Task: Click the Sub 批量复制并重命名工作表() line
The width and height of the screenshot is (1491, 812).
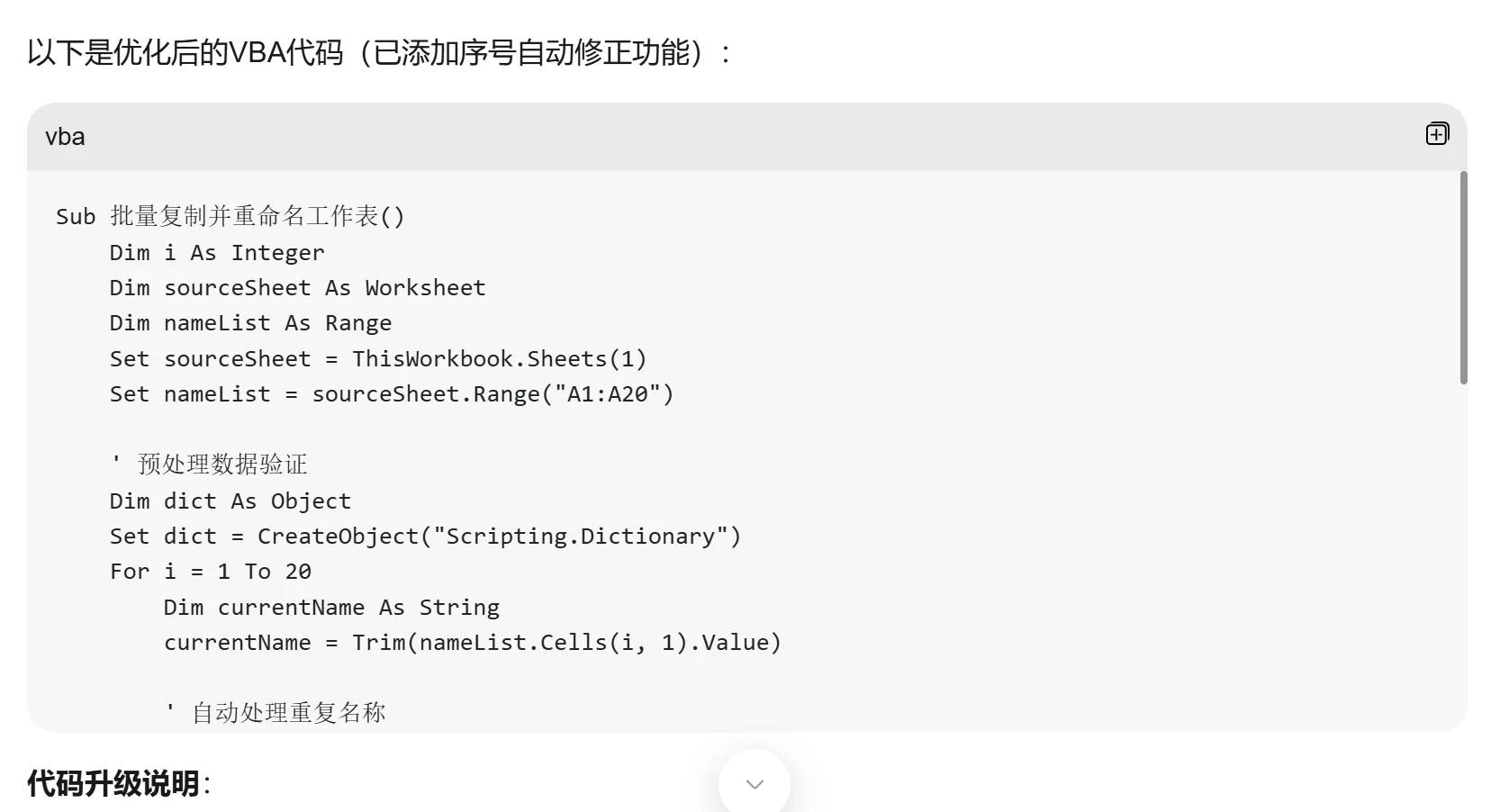Action: [x=230, y=216]
